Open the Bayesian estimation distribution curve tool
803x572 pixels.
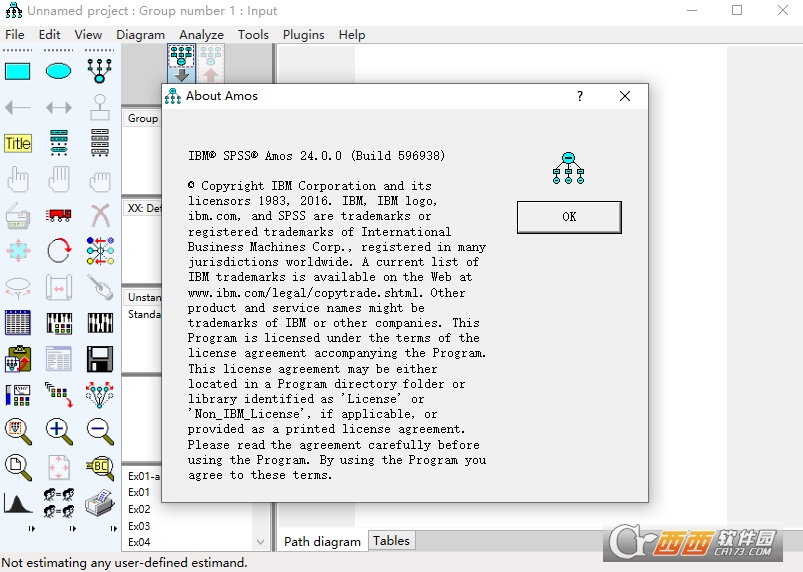(18, 503)
